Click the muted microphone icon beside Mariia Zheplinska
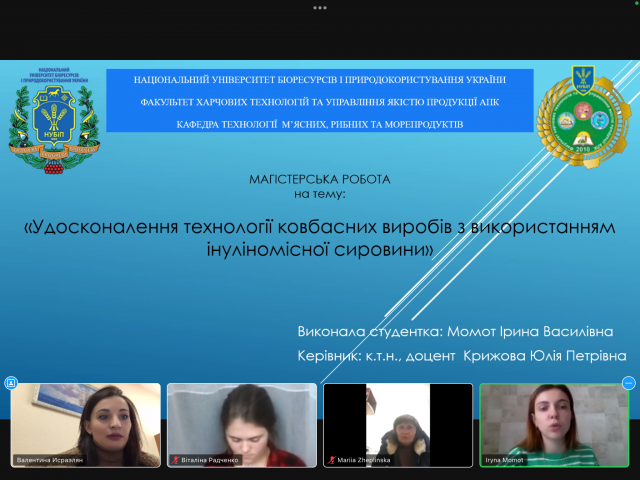This screenshot has width=640, height=480. click(331, 460)
